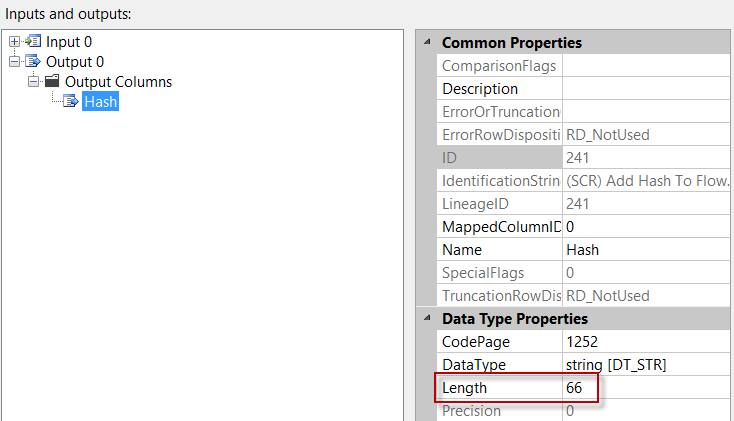734x421 pixels.
Task: Click the Description value field
Action: [645, 89]
